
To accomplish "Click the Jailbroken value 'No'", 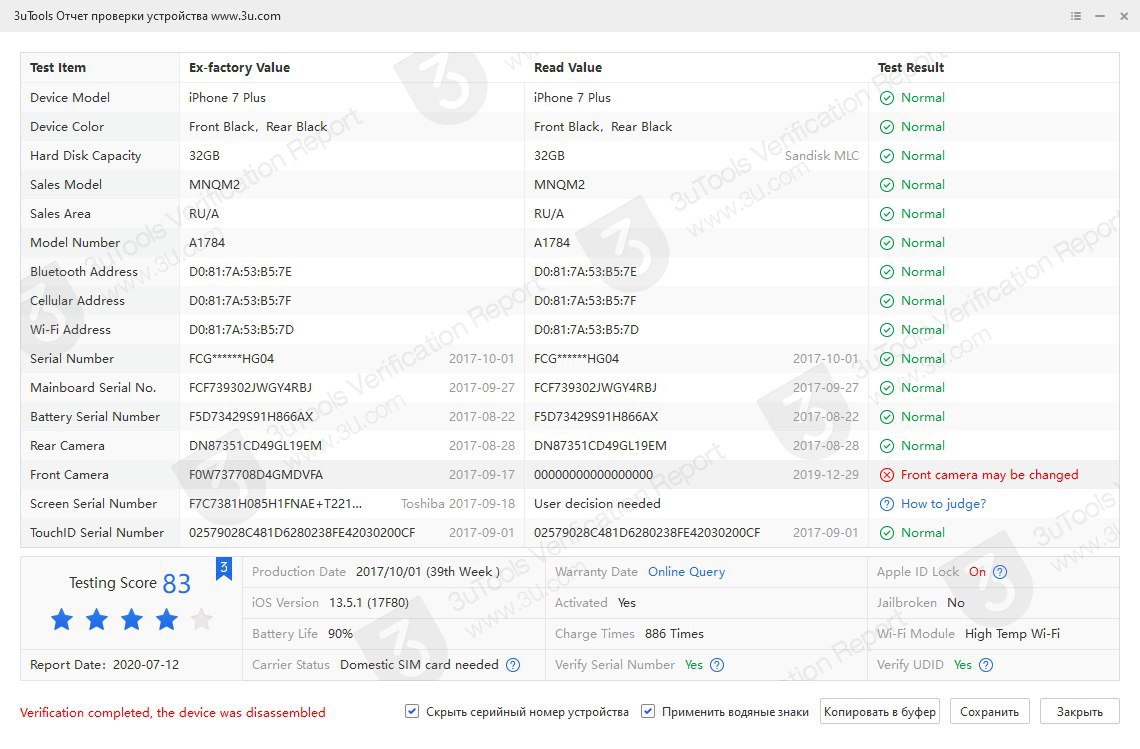I will point(955,603).
